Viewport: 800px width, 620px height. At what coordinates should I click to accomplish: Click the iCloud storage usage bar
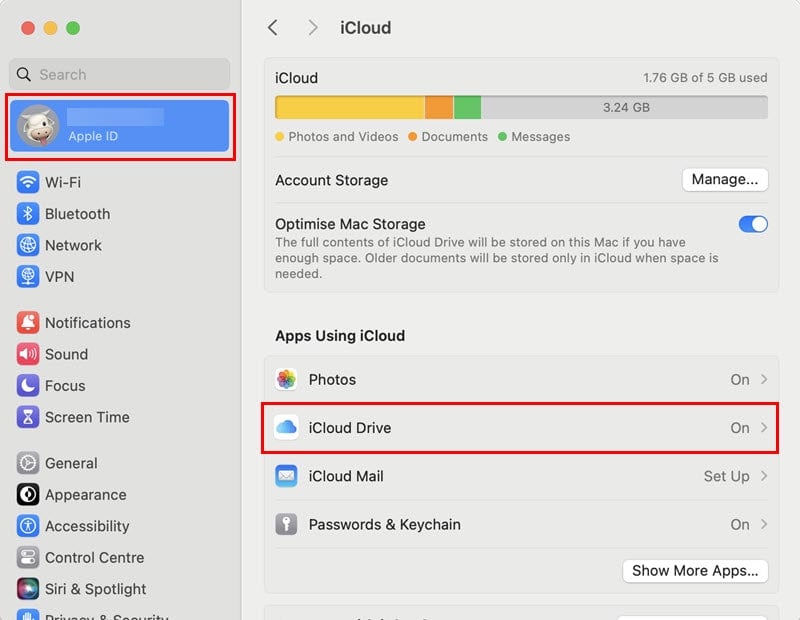521,107
